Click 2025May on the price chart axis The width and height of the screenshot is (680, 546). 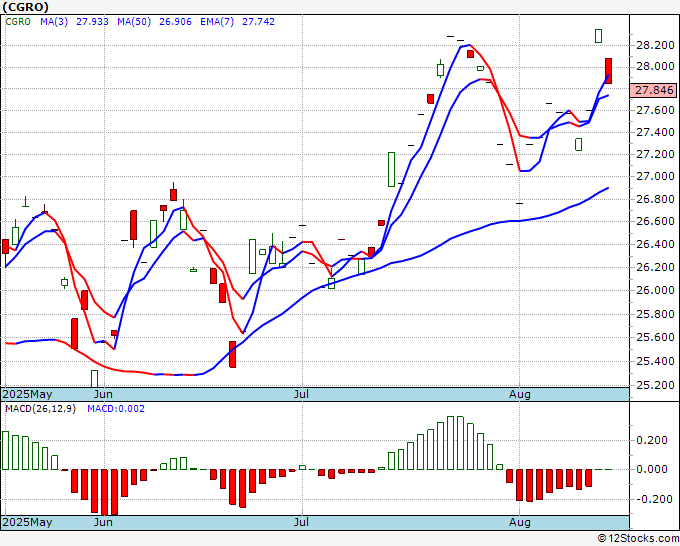point(28,394)
